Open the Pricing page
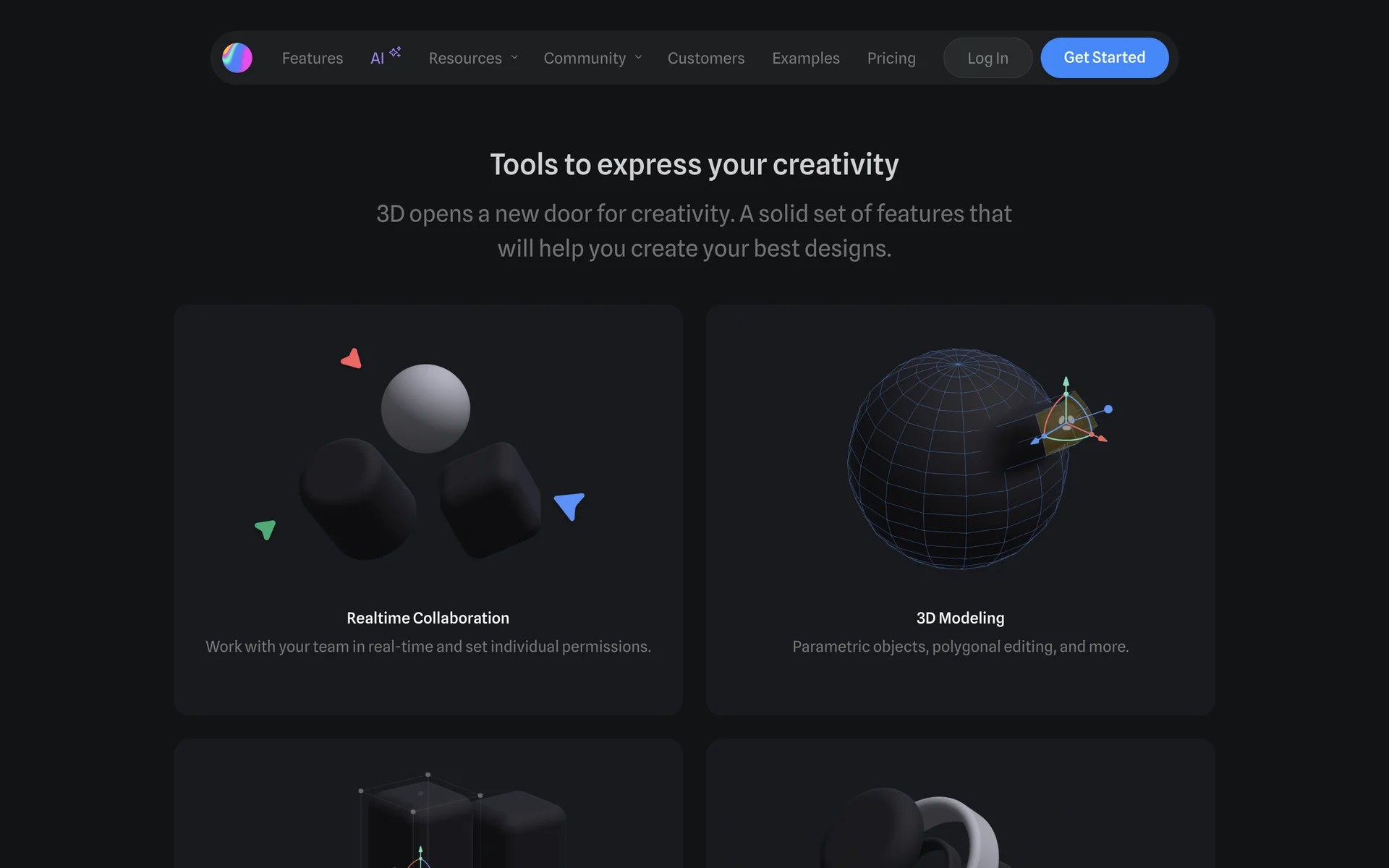Screen dimensions: 1389x868 pos(891,58)
